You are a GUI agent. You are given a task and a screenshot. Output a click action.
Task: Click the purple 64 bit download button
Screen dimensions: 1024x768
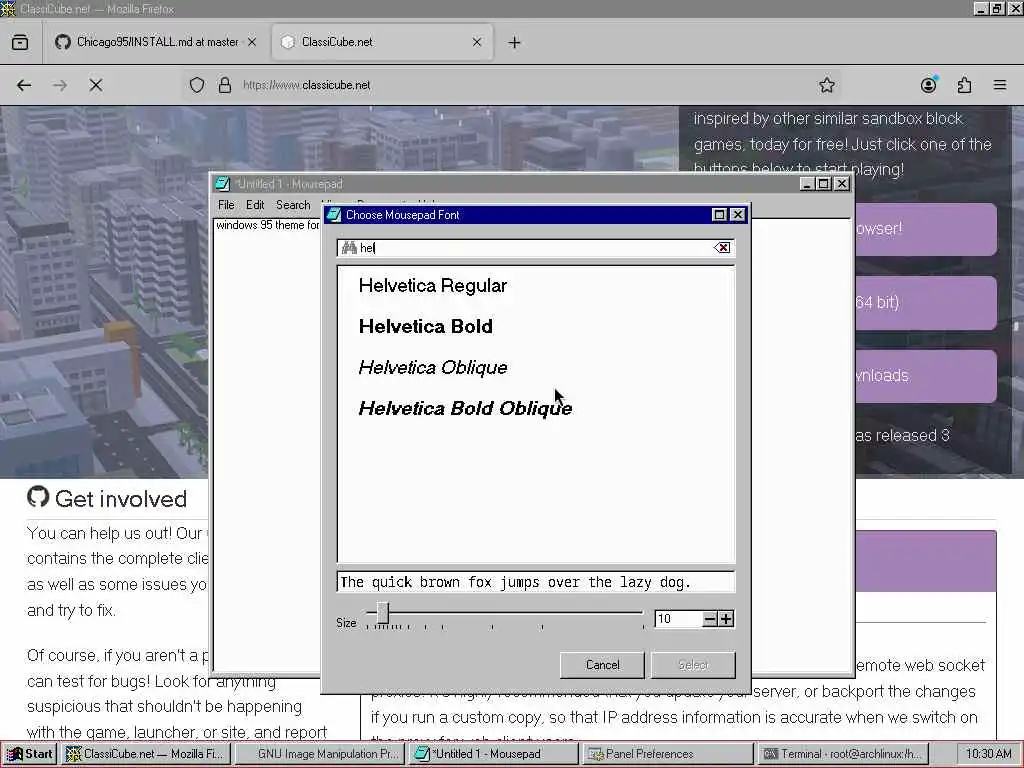pyautogui.click(x=926, y=302)
